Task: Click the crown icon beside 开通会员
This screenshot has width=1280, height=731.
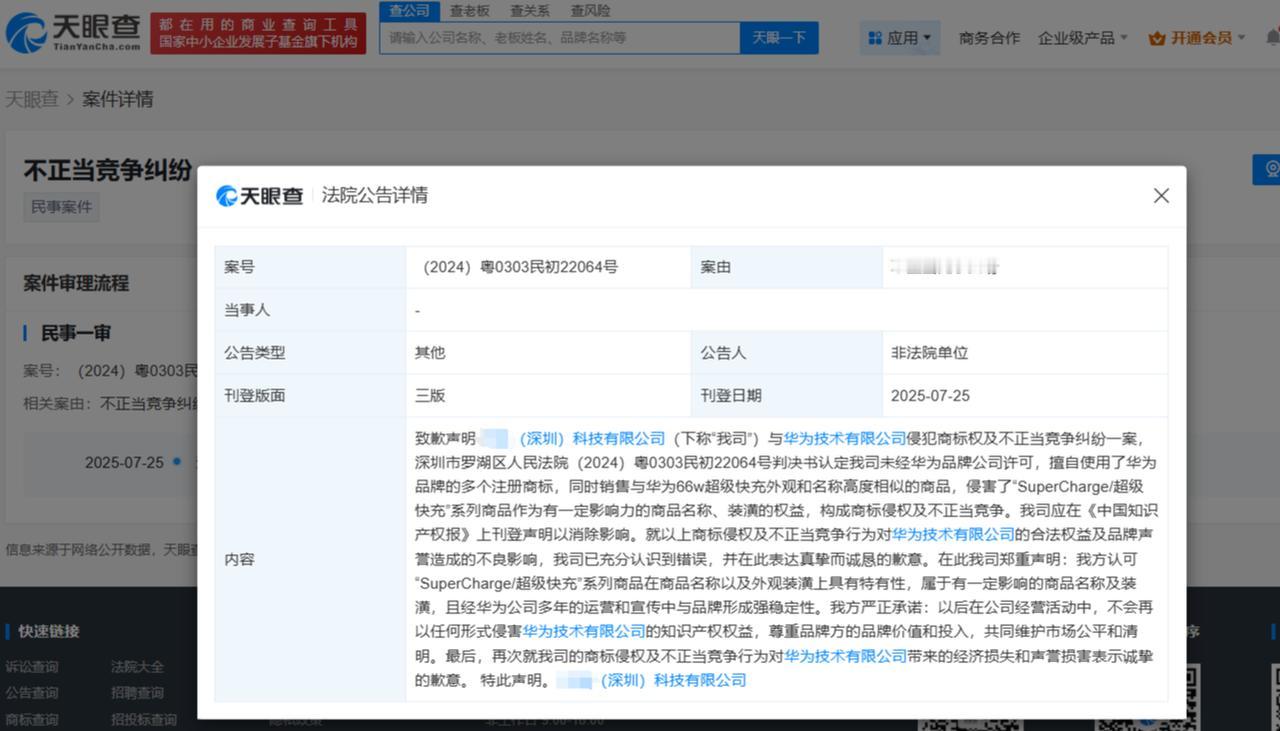Action: (1157, 38)
